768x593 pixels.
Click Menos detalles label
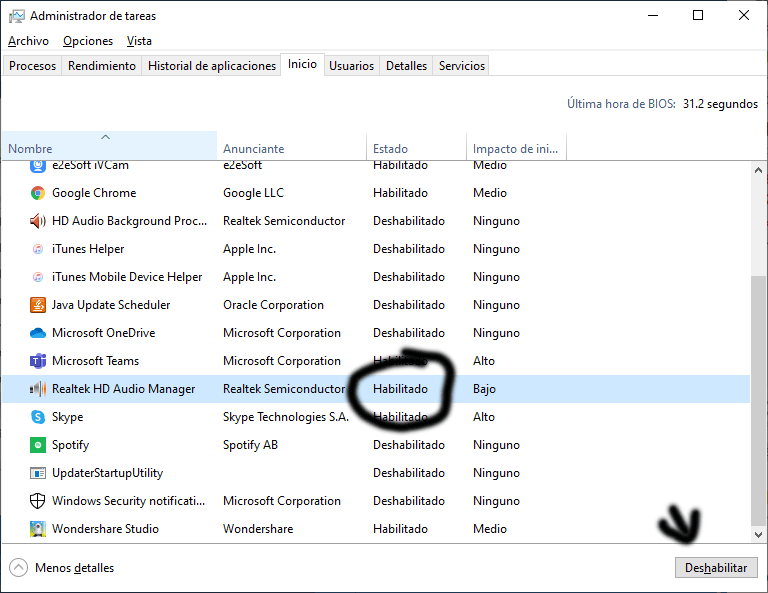74,568
